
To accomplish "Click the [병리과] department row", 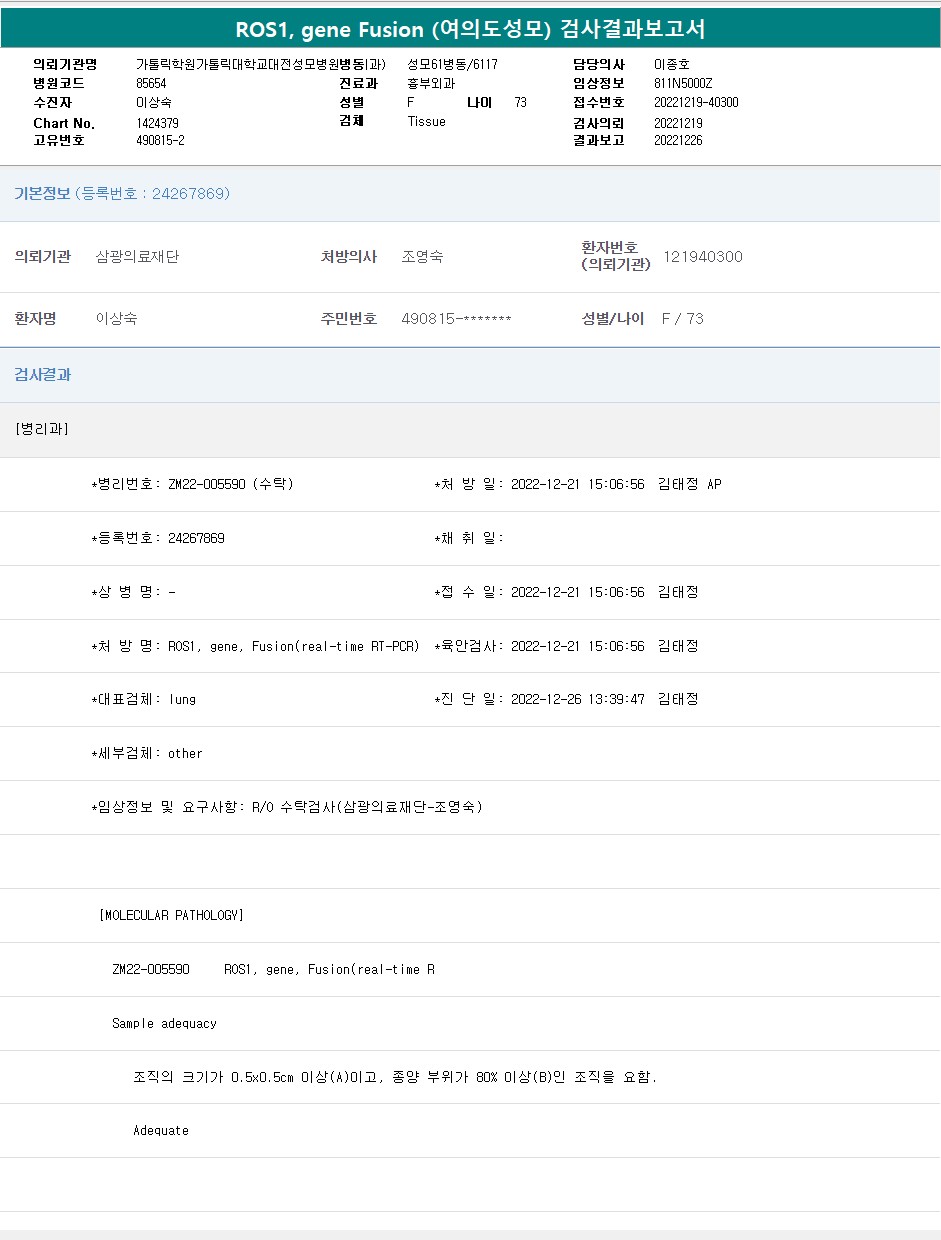I will [x=42, y=429].
